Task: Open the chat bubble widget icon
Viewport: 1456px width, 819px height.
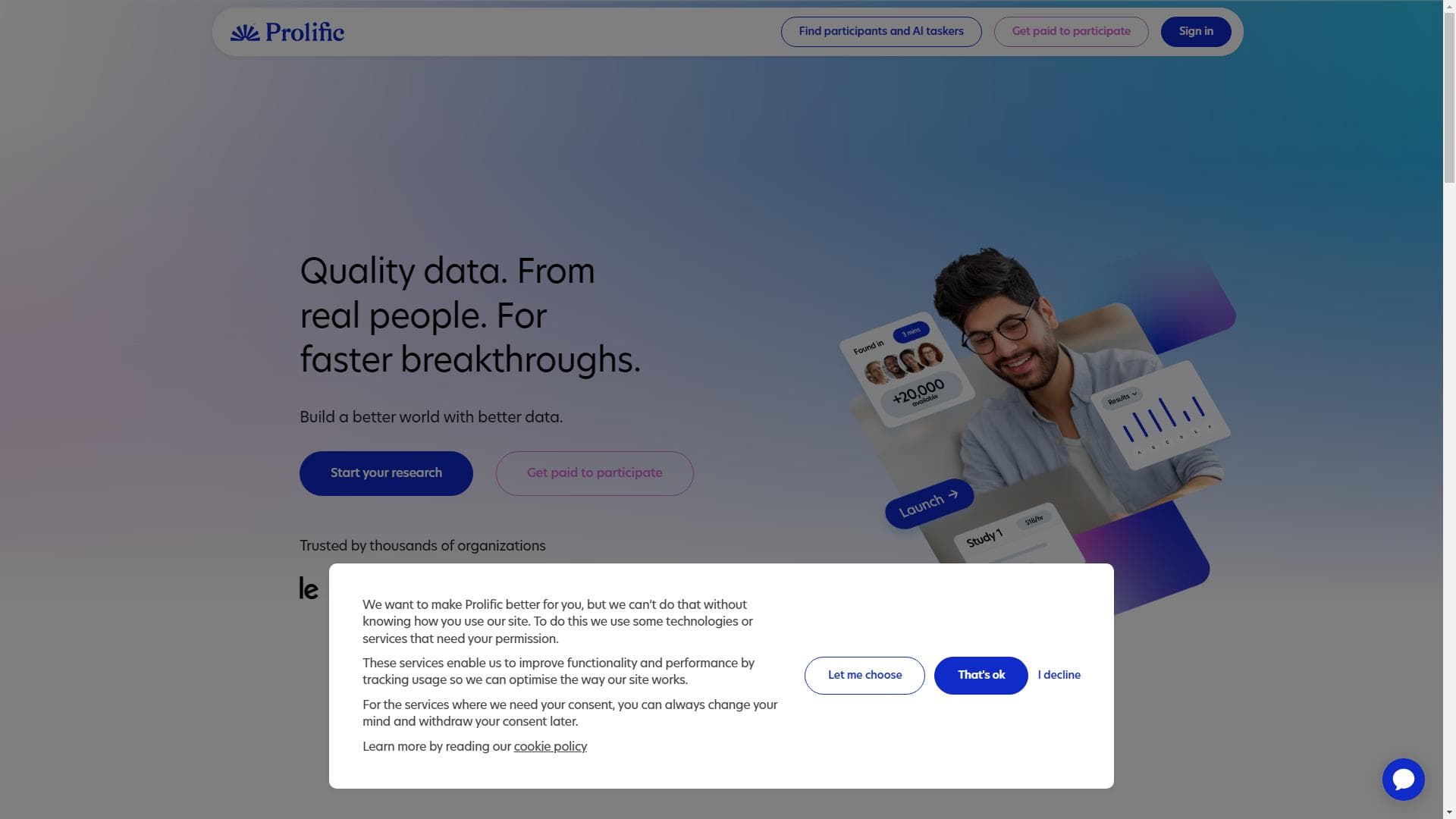Action: pyautogui.click(x=1403, y=779)
